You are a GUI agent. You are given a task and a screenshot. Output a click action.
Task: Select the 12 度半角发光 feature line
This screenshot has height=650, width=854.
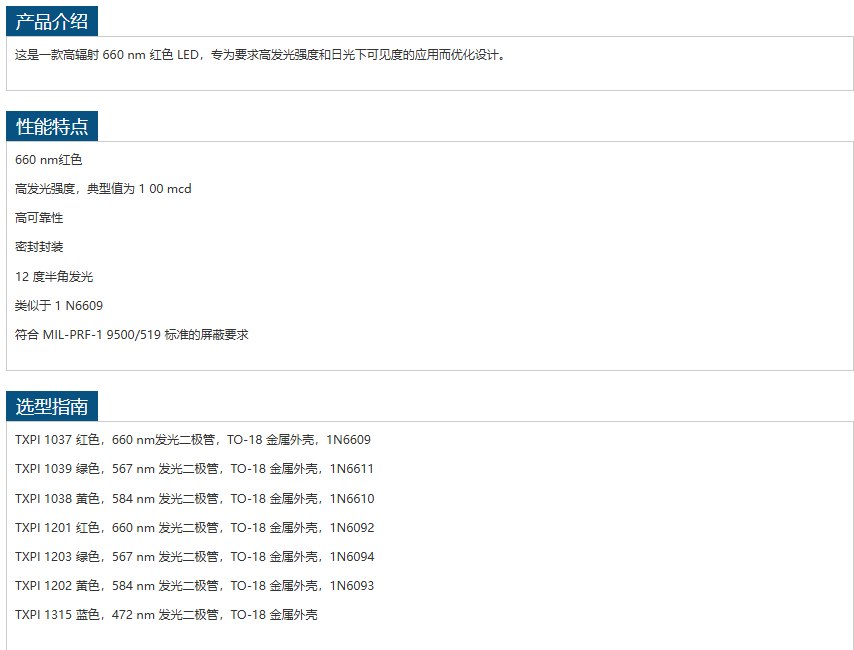[54, 277]
